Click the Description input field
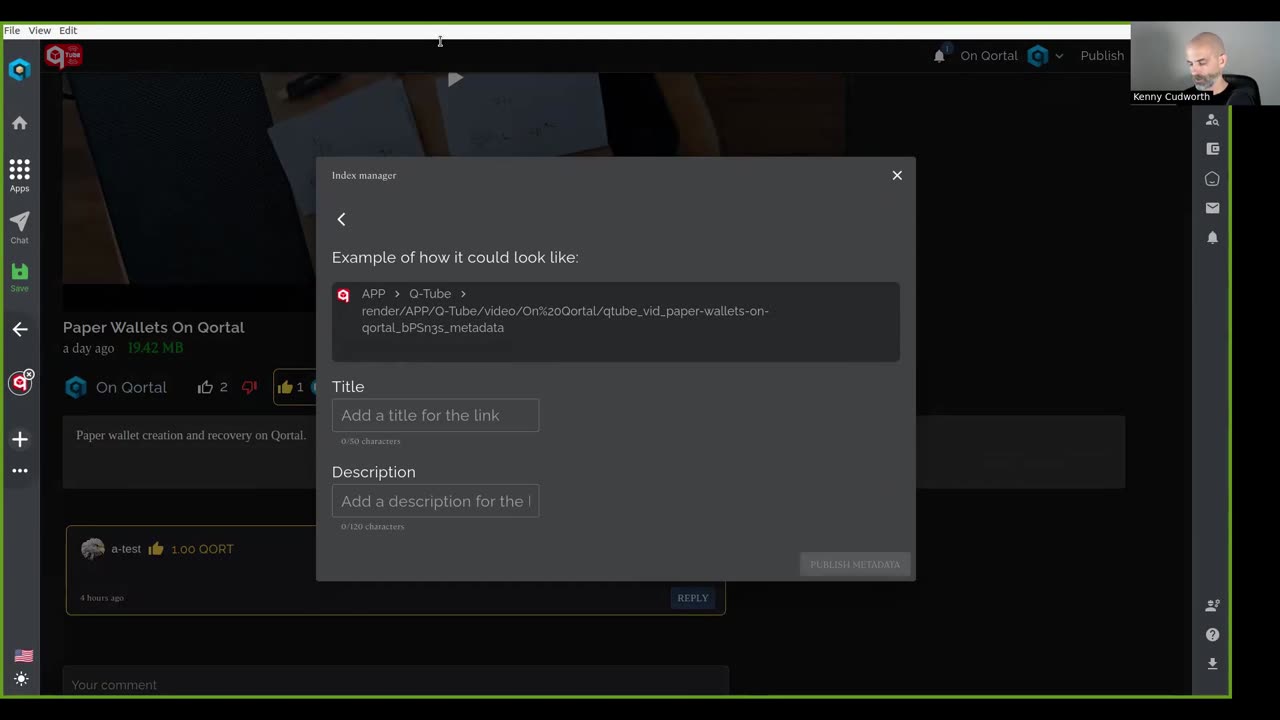The height and width of the screenshot is (720, 1280). pos(435,501)
